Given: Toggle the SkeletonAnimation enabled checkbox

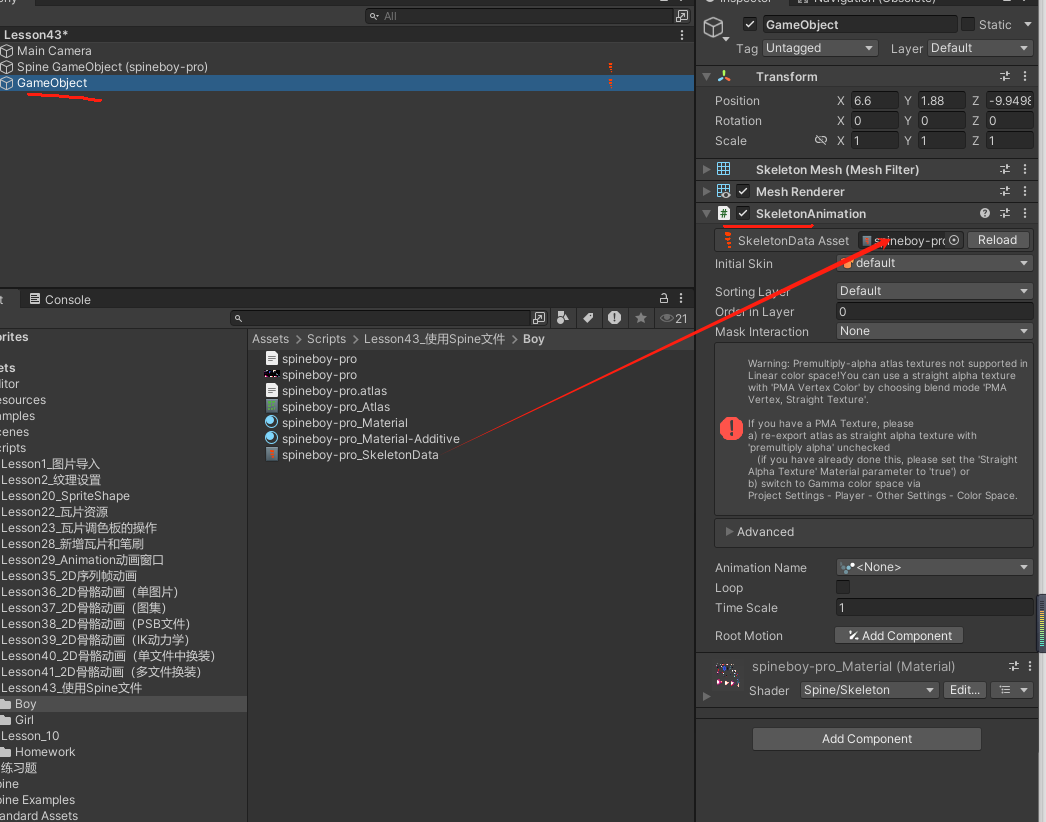Looking at the screenshot, I should click(743, 214).
